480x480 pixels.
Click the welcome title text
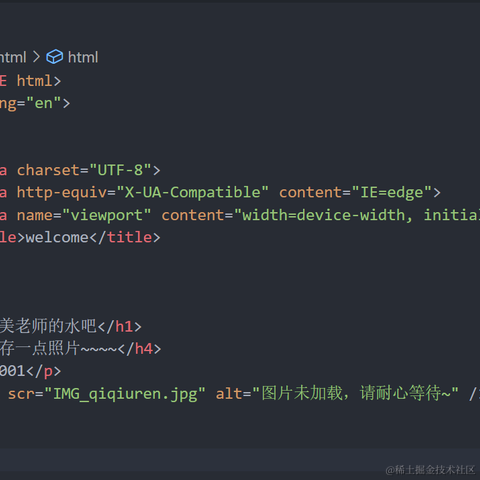point(57,237)
